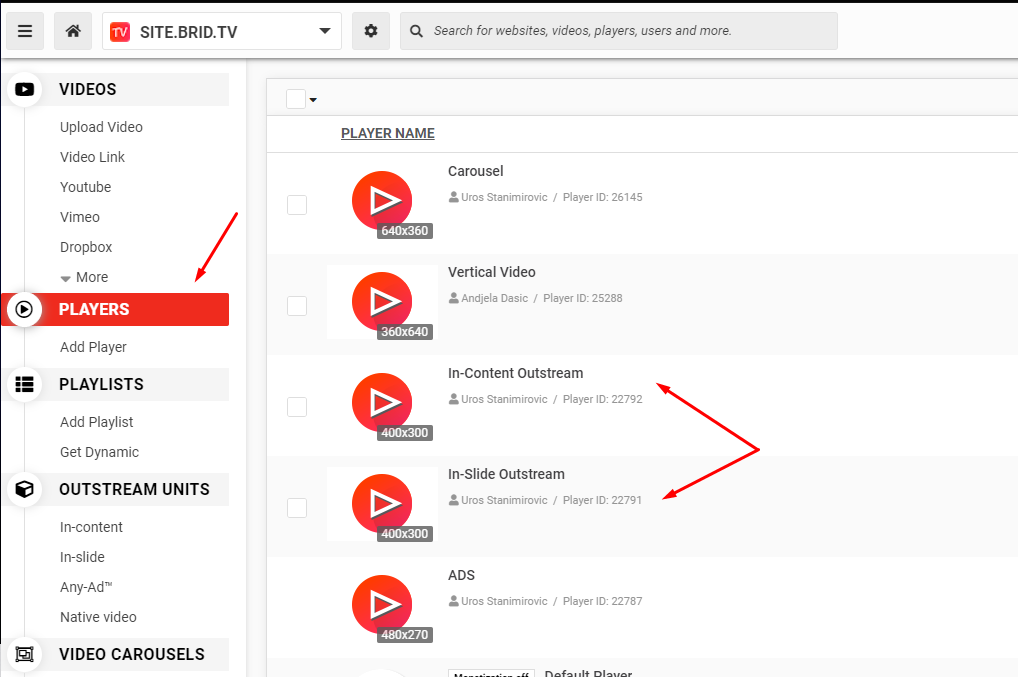Click the Brid.TV site logo icon
Viewport: 1018px width, 677px height.
(x=120, y=32)
